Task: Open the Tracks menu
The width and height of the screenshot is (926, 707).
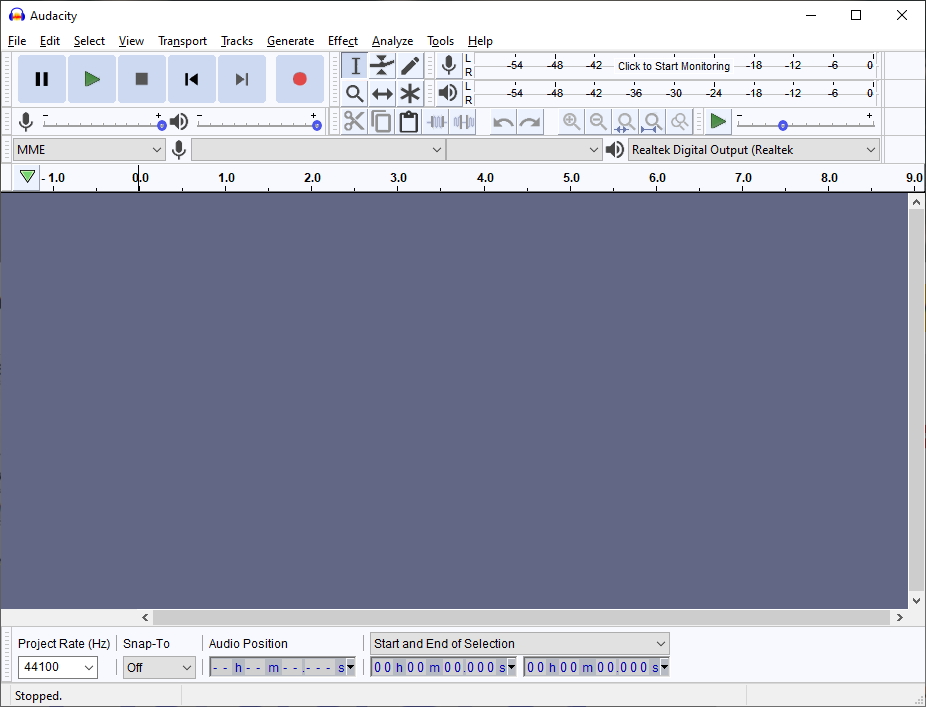Action: pos(237,41)
